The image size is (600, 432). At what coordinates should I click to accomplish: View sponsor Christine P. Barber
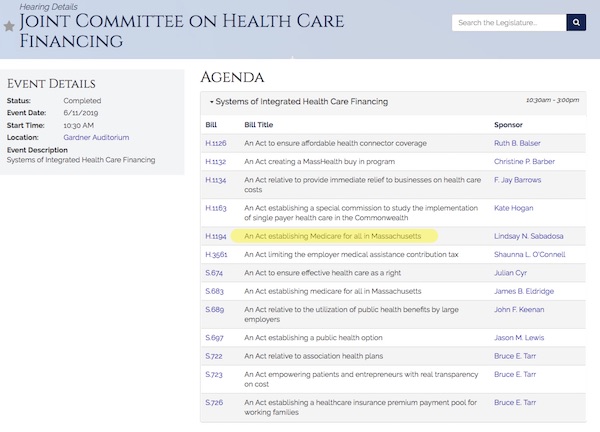point(524,161)
